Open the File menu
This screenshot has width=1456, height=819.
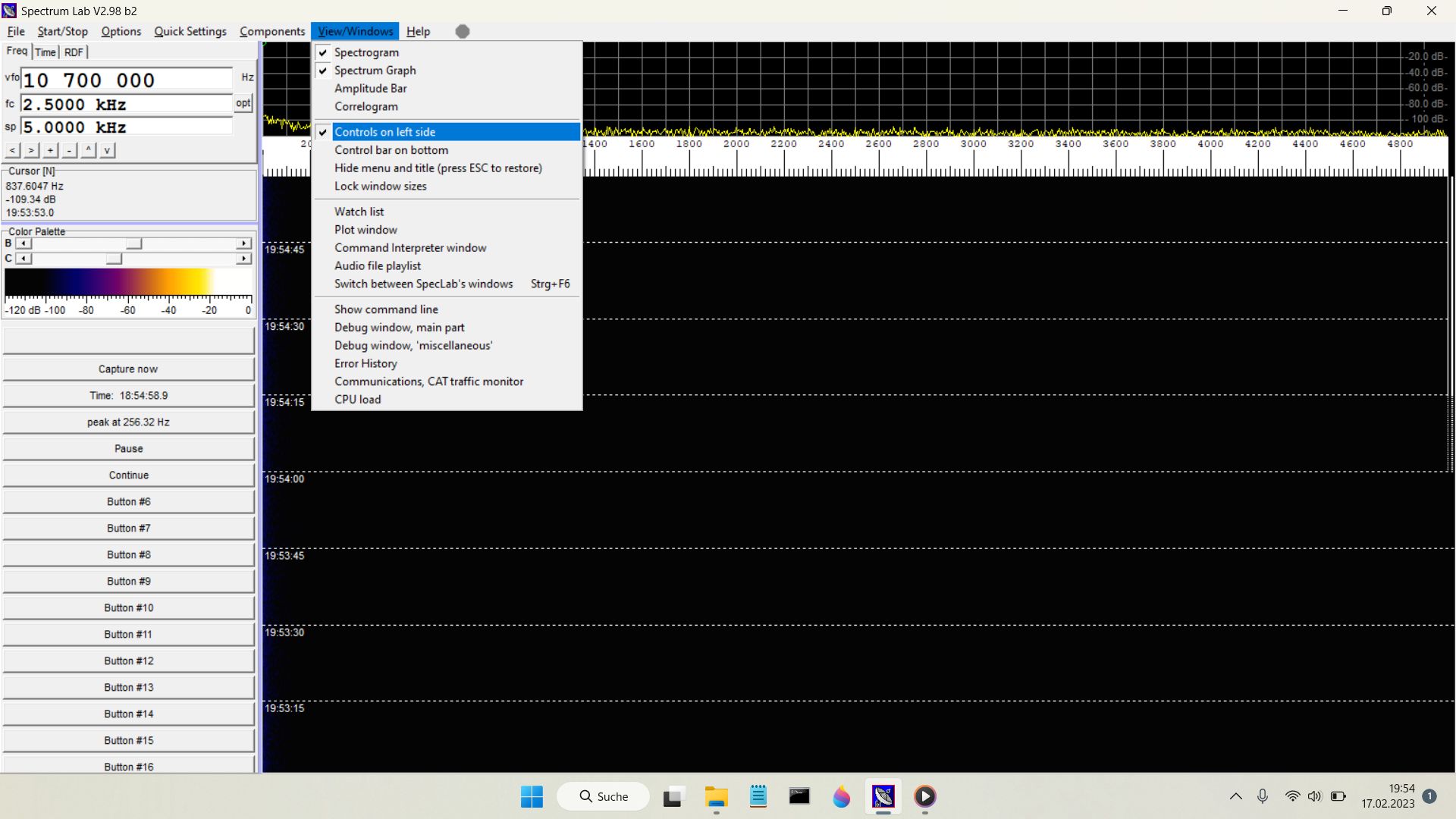coord(16,31)
